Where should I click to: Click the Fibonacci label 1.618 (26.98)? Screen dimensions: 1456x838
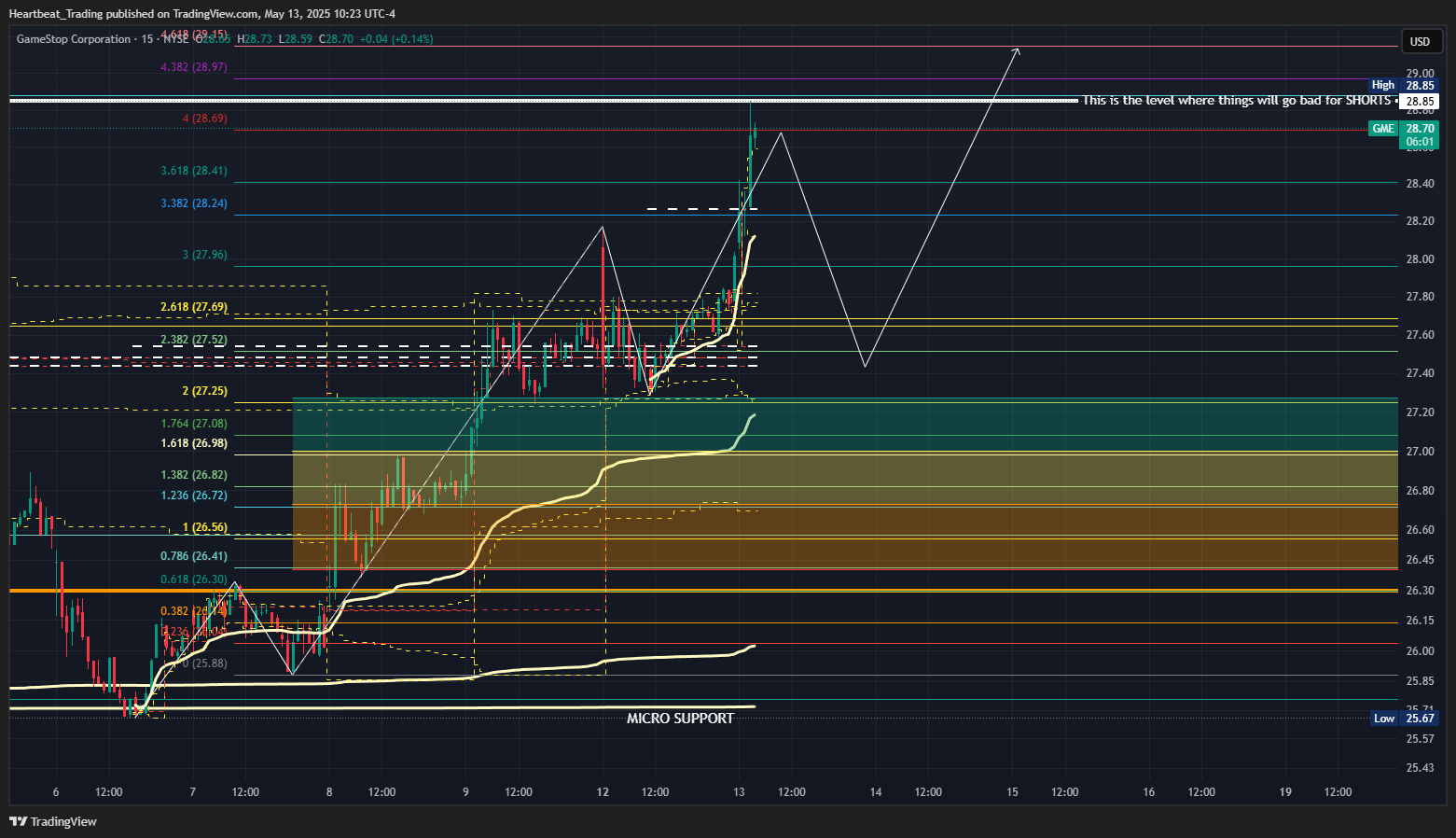[194, 443]
